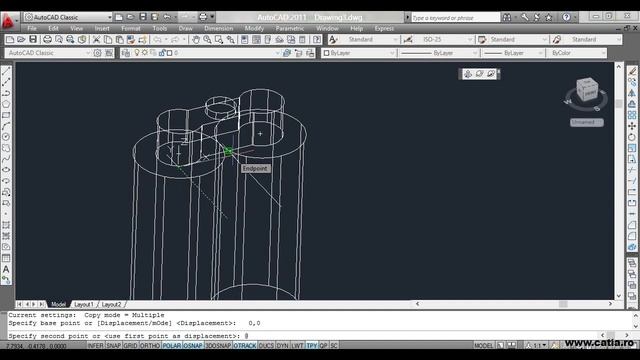The width and height of the screenshot is (640, 360).
Task: Click the Plot printer icon in standard toolbar
Action: coord(47,40)
